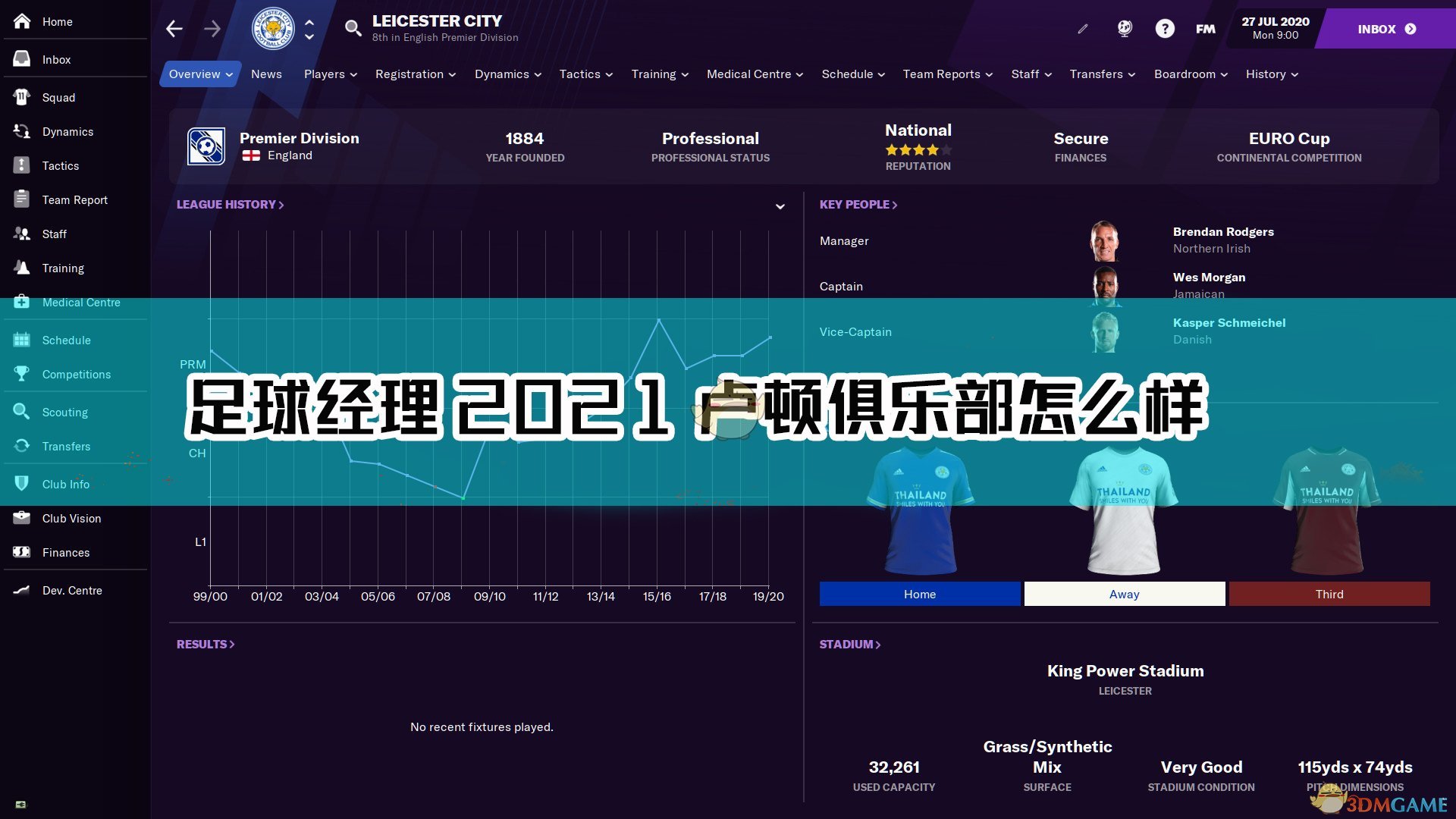This screenshot has height=819, width=1456.
Task: Click the Squad shirt icon
Action: pos(22,97)
